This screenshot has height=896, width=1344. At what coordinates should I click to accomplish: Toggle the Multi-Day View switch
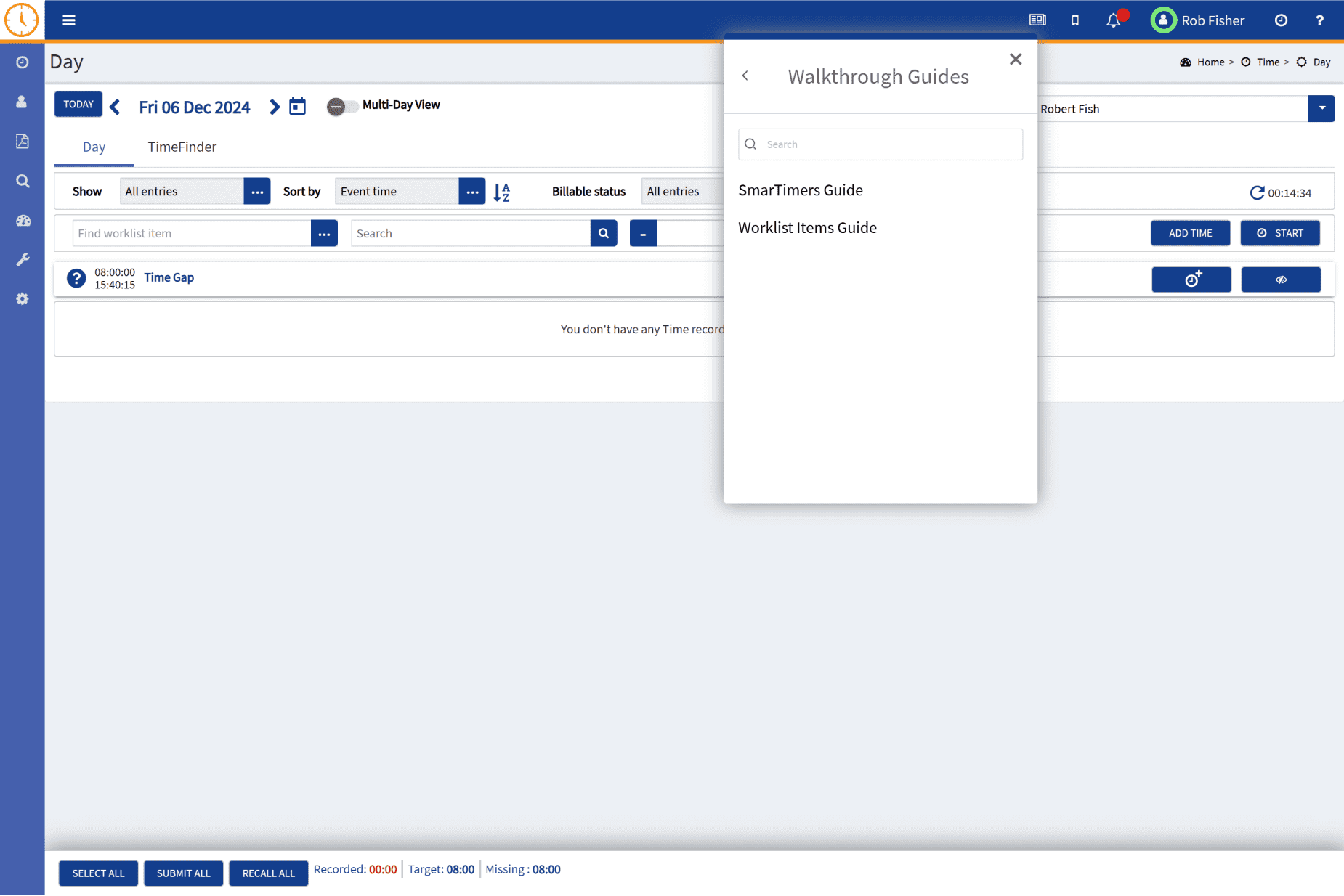click(x=341, y=107)
